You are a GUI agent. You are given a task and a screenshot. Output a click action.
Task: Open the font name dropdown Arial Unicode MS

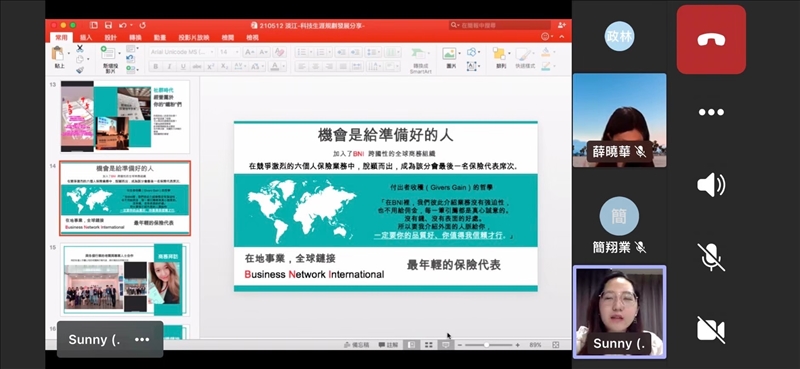point(182,52)
